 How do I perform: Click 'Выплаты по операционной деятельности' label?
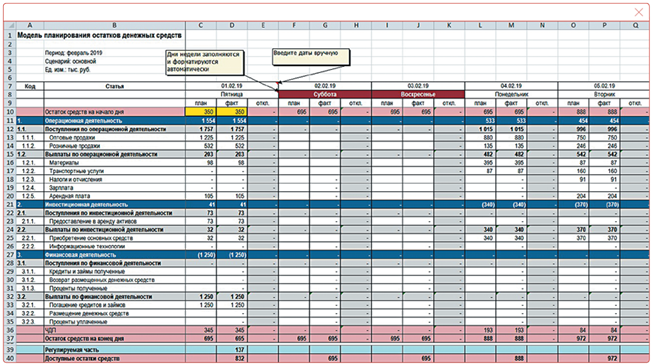coord(101,154)
